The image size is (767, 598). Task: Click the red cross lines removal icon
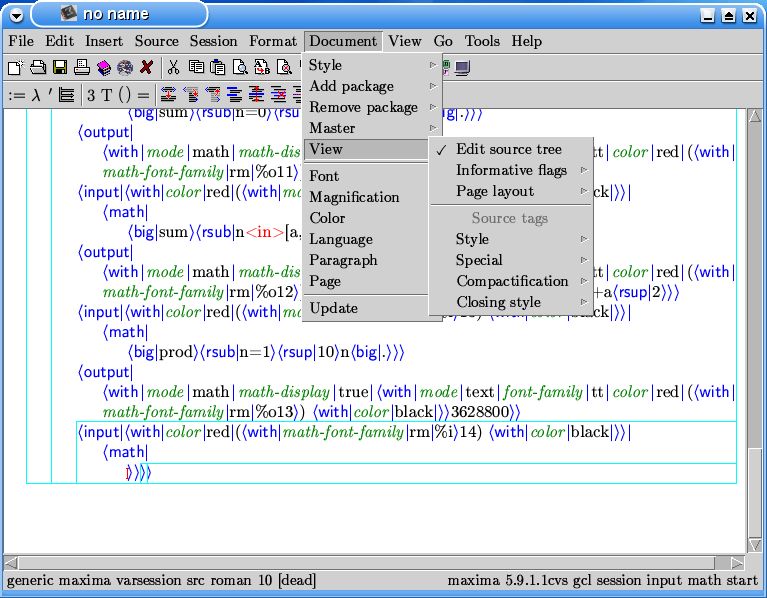pos(279,94)
